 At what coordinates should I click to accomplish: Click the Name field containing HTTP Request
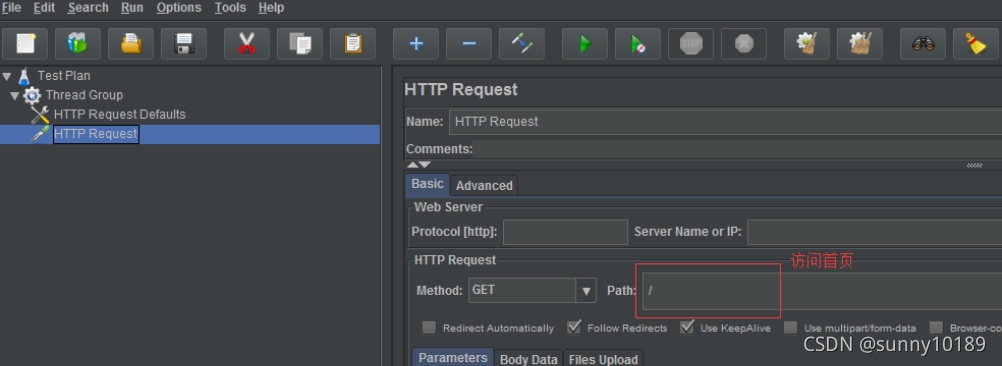[725, 121]
